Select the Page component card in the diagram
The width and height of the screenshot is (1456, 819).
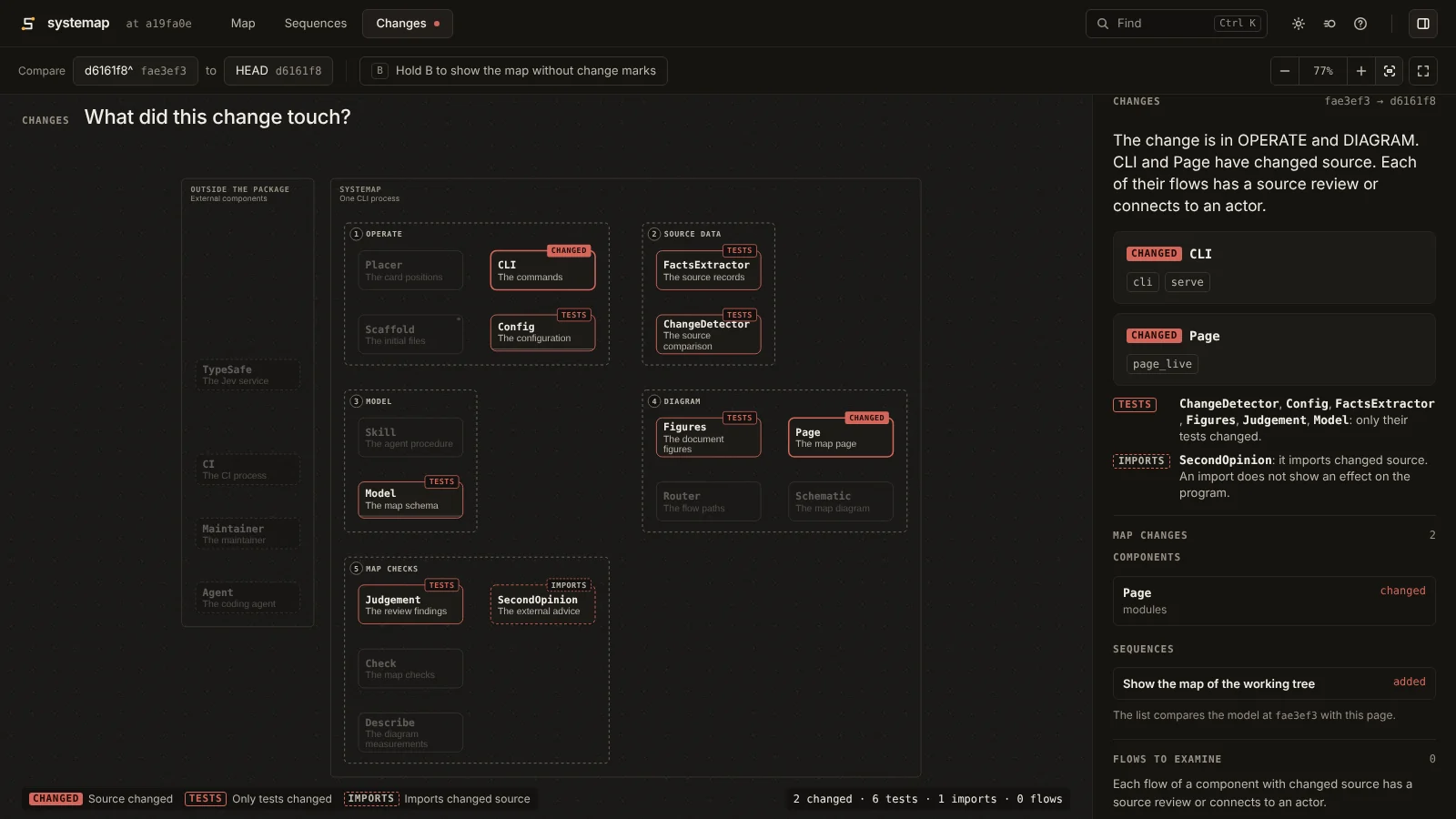[840, 437]
